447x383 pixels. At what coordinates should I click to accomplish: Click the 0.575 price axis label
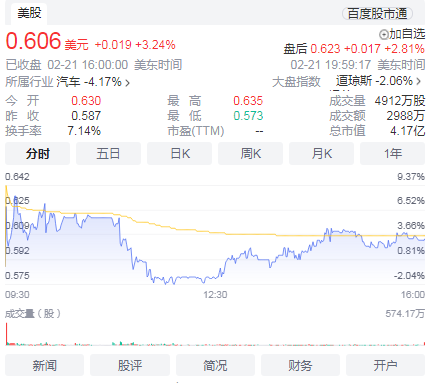[x=17, y=276]
